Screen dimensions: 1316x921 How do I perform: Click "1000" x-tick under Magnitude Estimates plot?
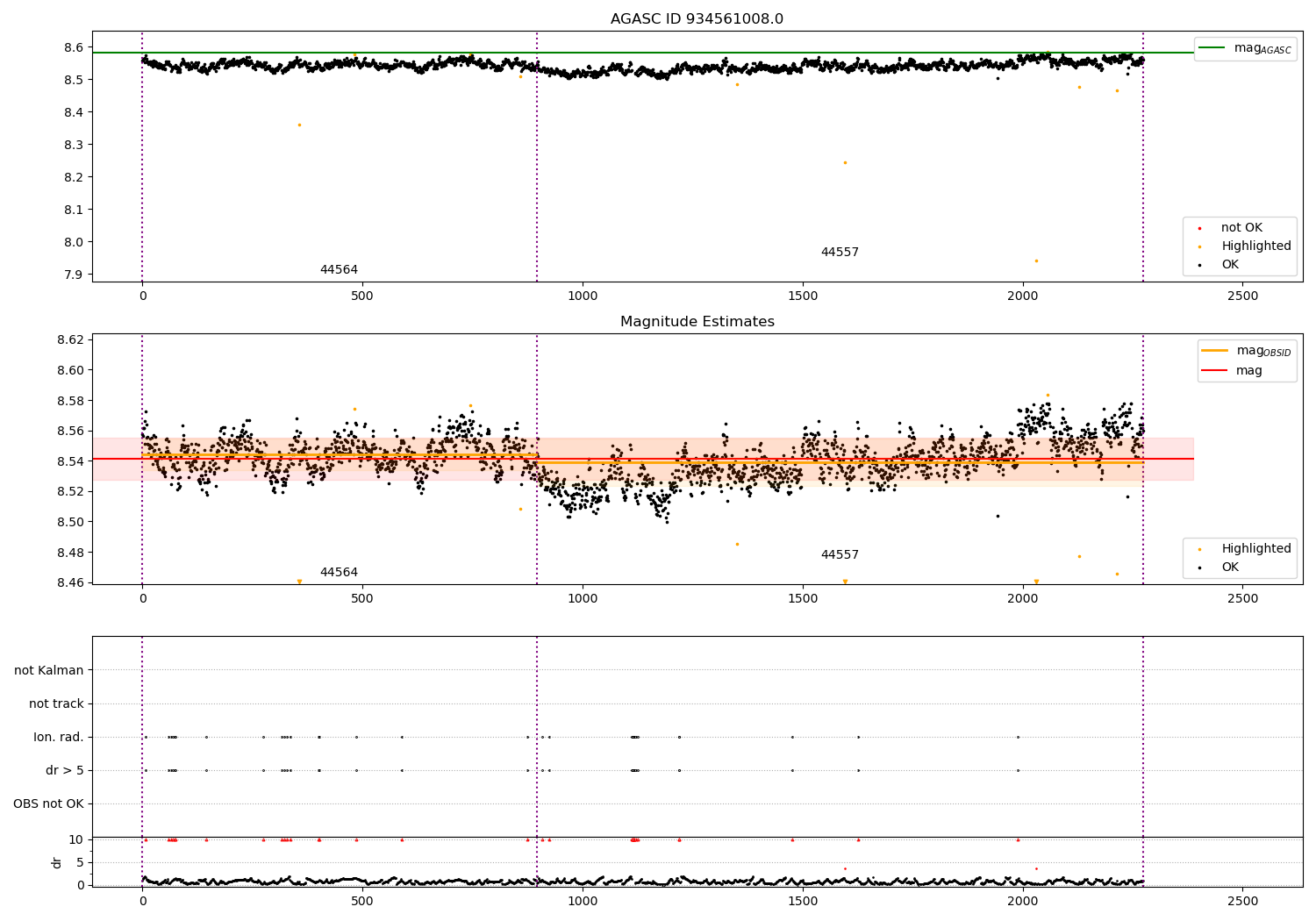583,599
